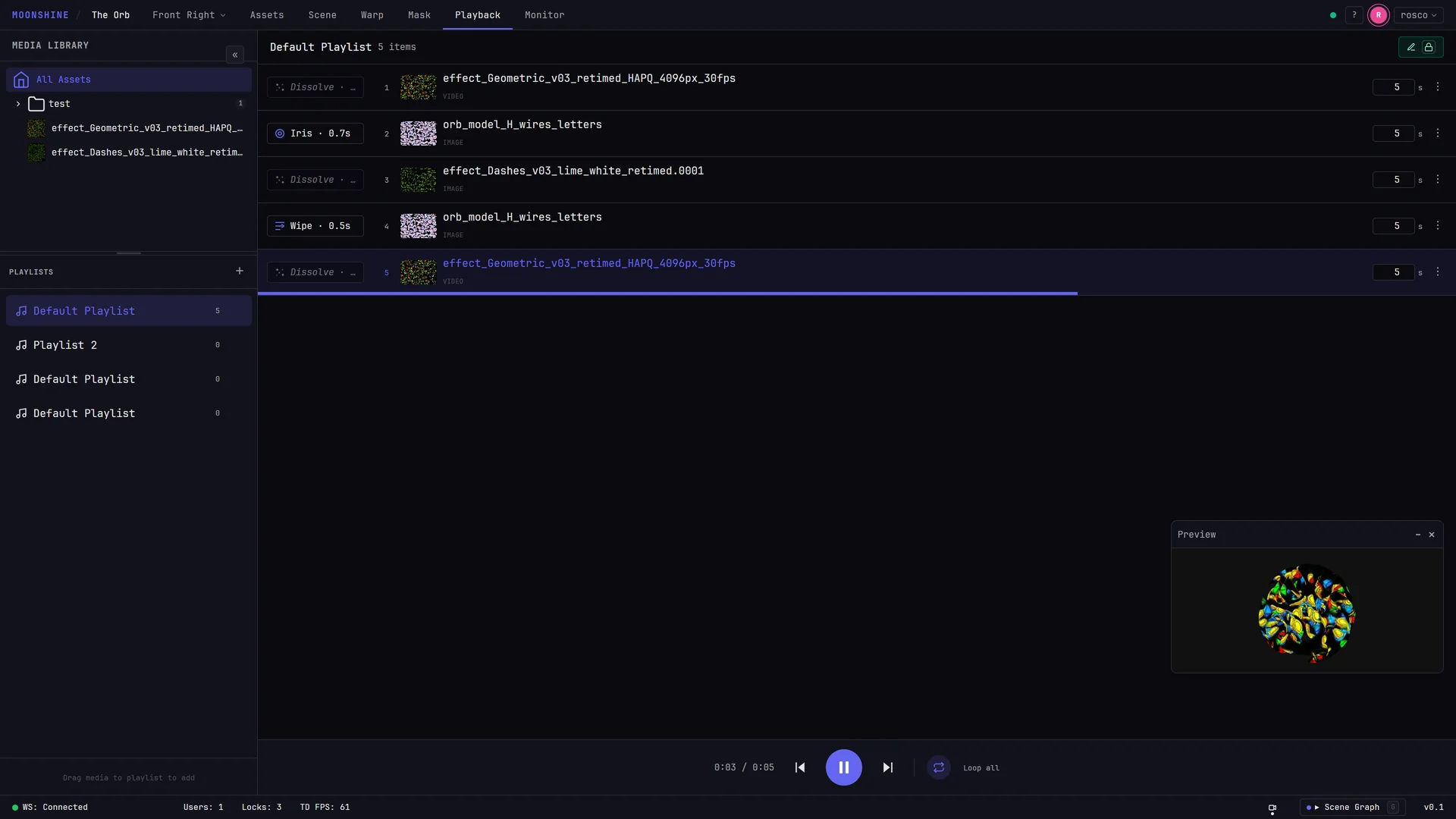The height and width of the screenshot is (819, 1456).
Task: Click thumbnail of playlist item 1
Action: click(419, 87)
